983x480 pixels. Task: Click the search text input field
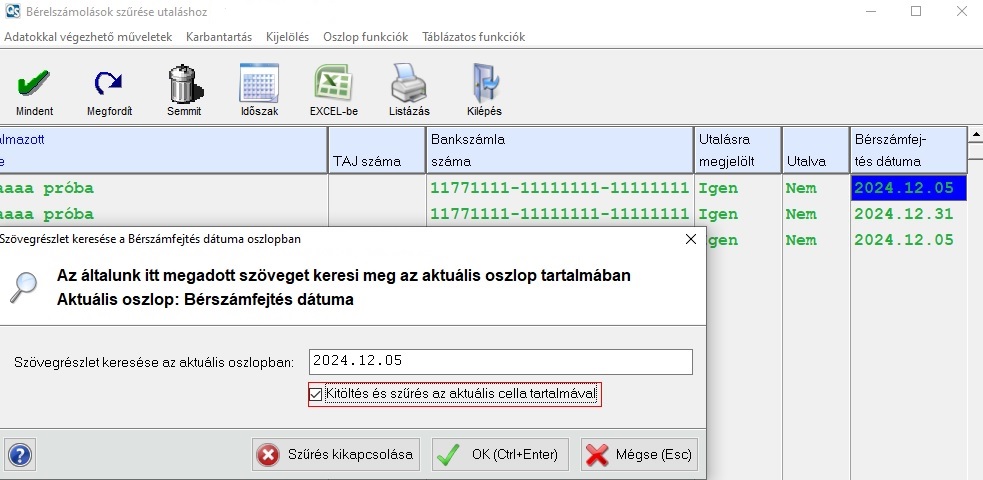pyautogui.click(x=499, y=361)
